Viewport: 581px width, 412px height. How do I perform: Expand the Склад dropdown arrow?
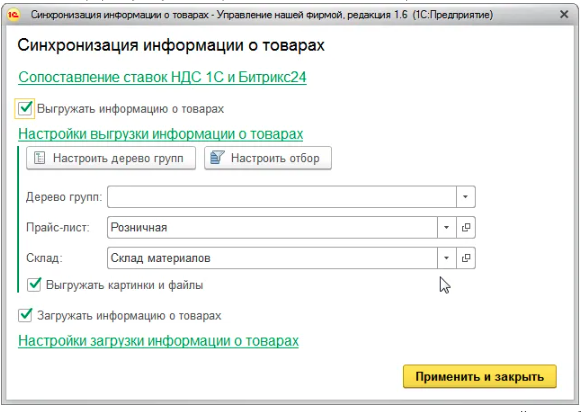[446, 258]
